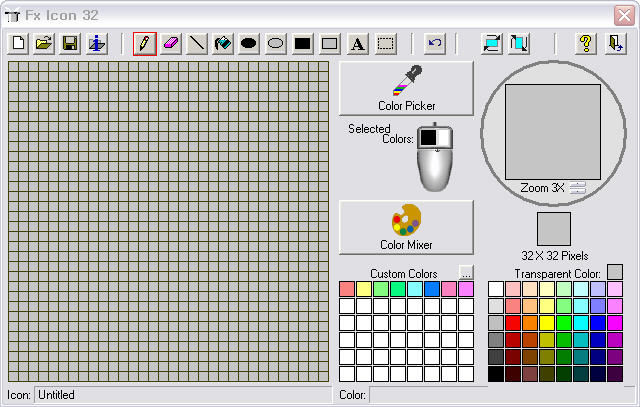640x407 pixels.
Task: Click the Color status field
Action: point(502,395)
